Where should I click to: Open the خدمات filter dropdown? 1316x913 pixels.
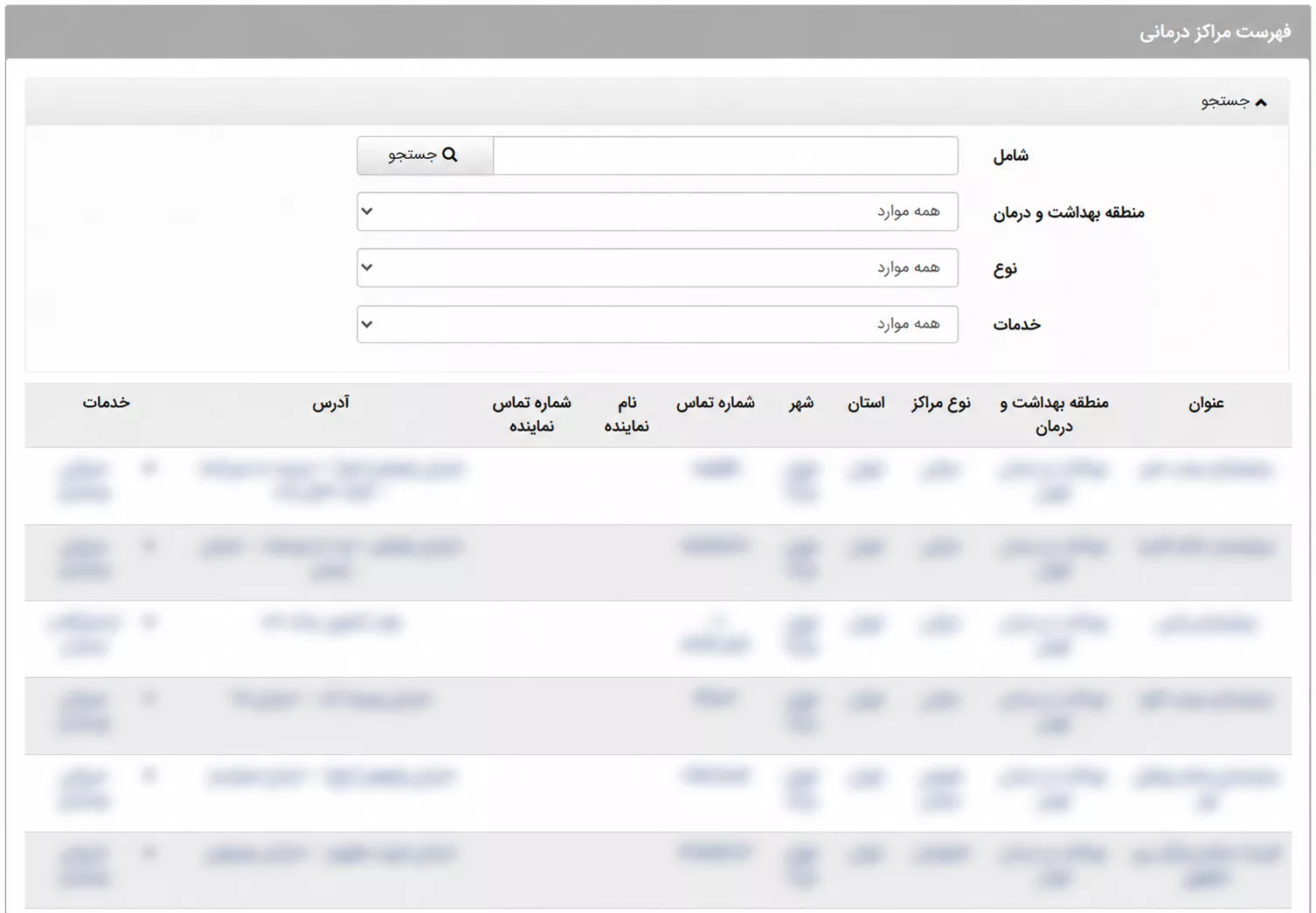pos(657,324)
